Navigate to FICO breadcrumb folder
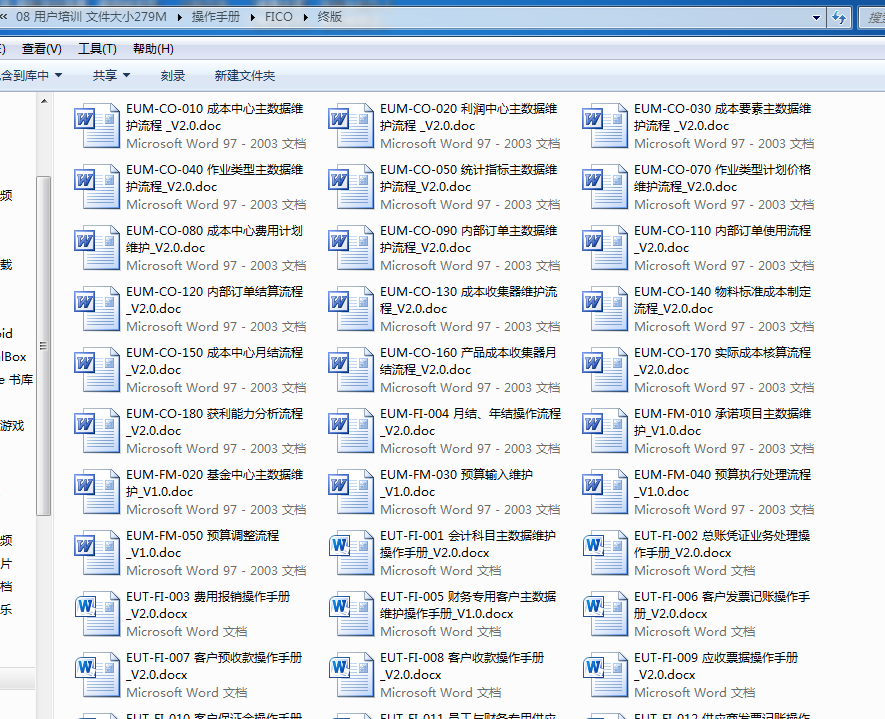This screenshot has width=885, height=719. click(x=279, y=17)
